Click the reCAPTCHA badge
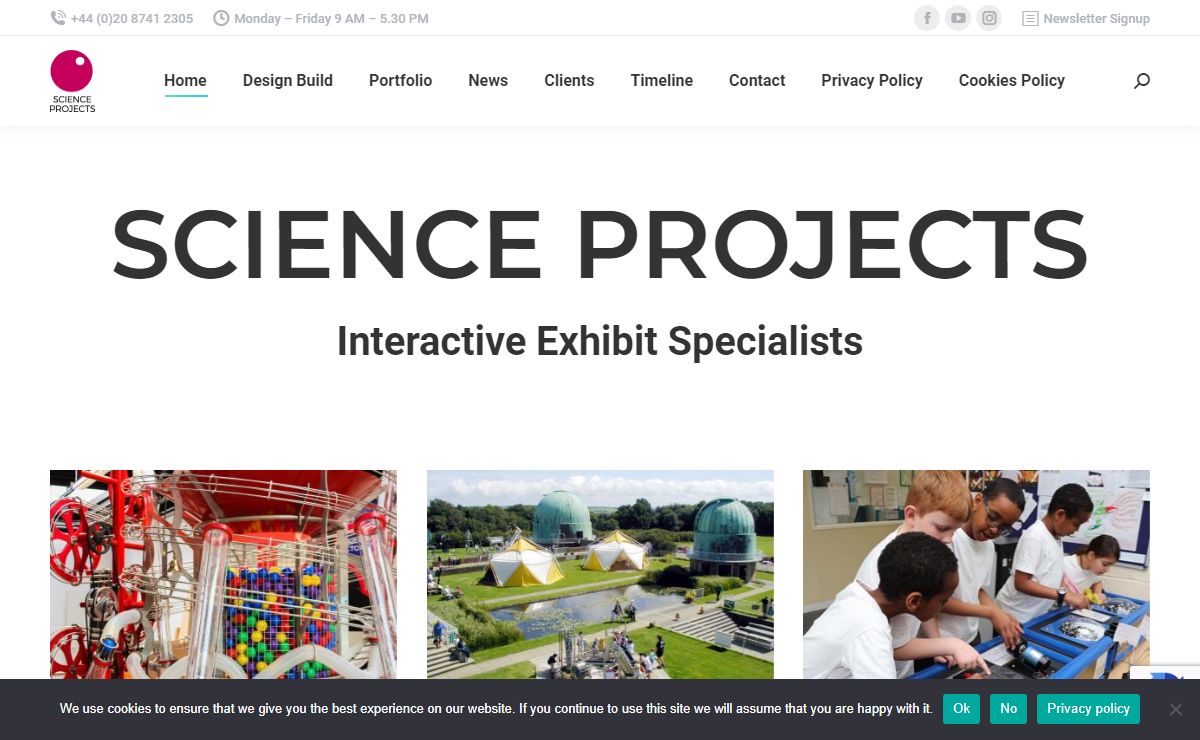Screen dimensions: 1200x740 click(x=1166, y=673)
